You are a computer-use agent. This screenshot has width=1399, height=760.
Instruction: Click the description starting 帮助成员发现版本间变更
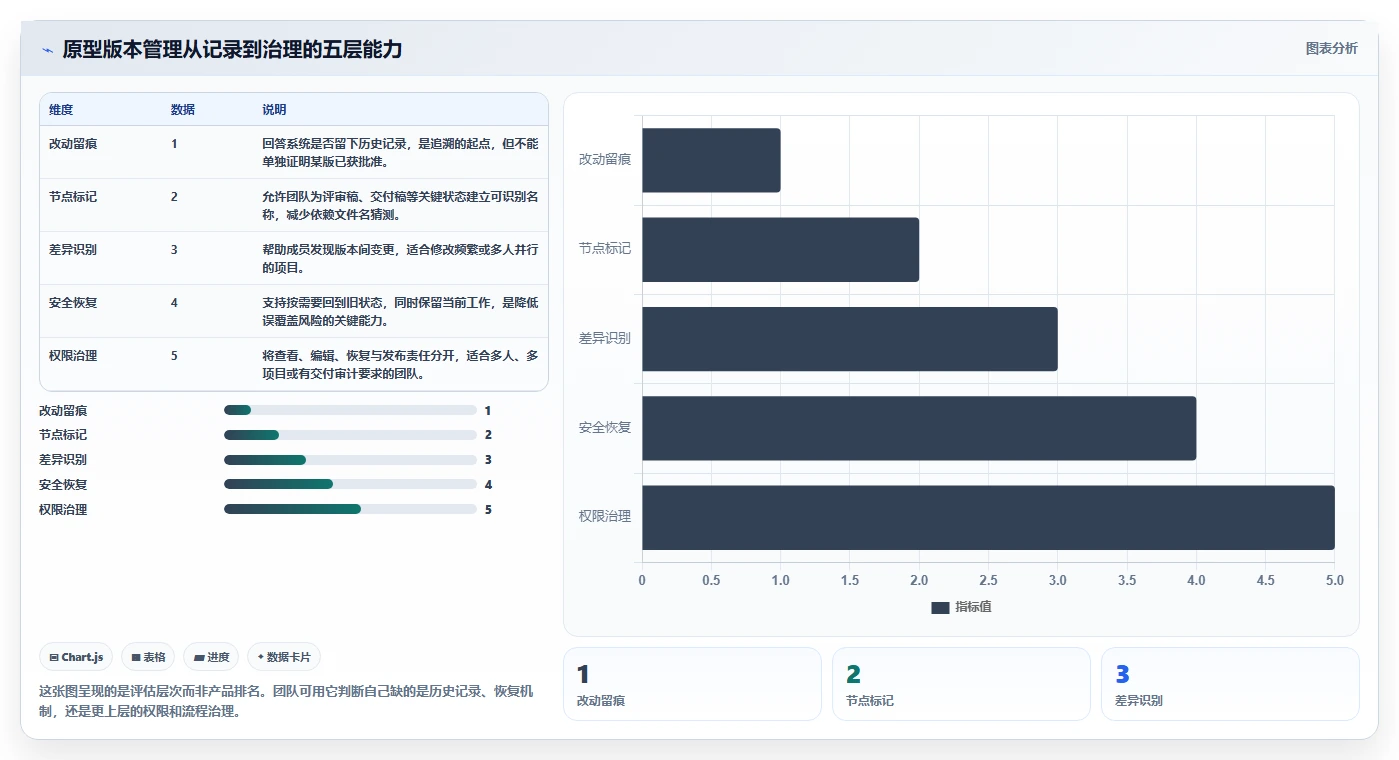tap(400, 258)
